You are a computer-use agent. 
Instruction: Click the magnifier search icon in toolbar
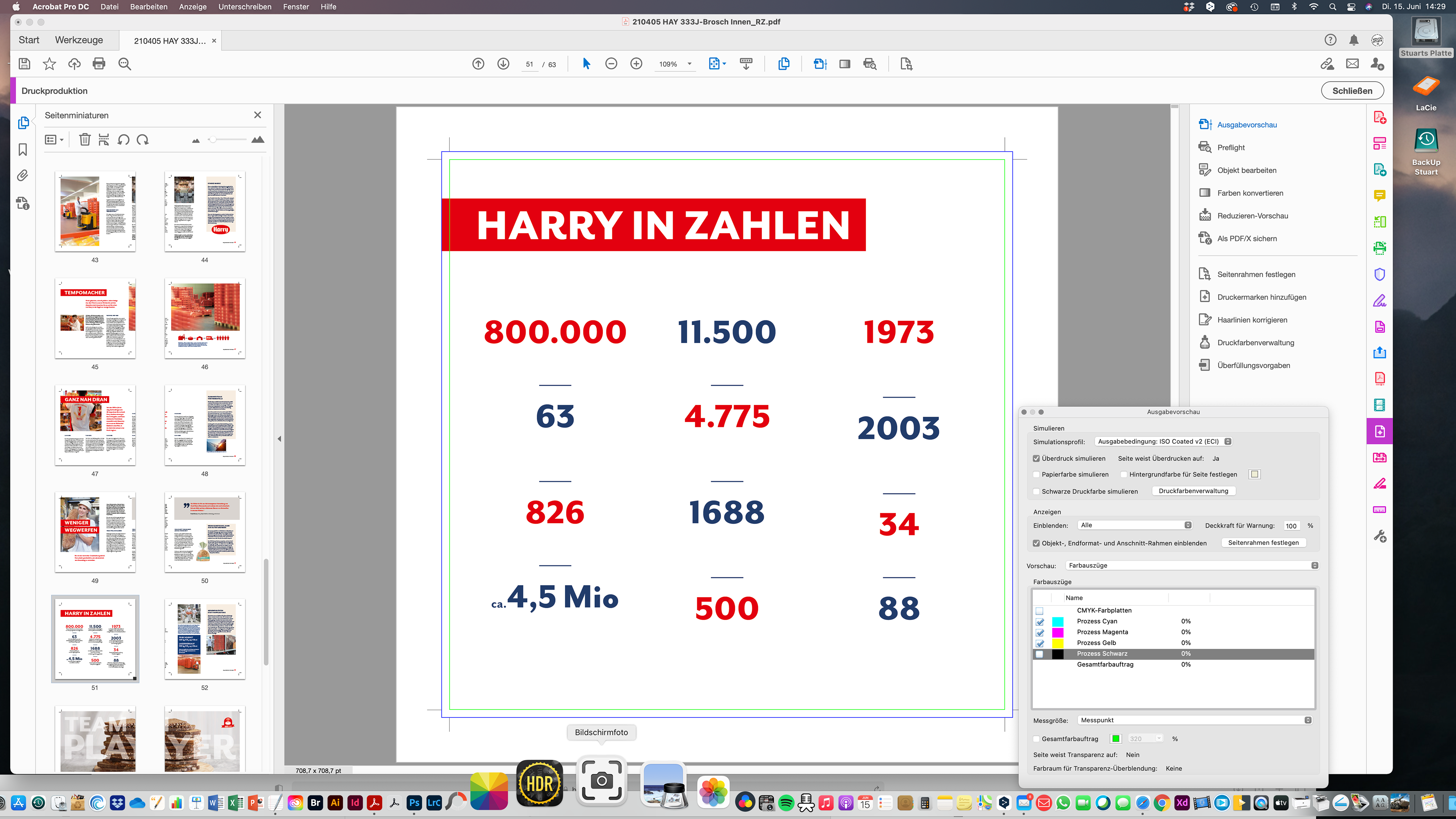tap(124, 64)
